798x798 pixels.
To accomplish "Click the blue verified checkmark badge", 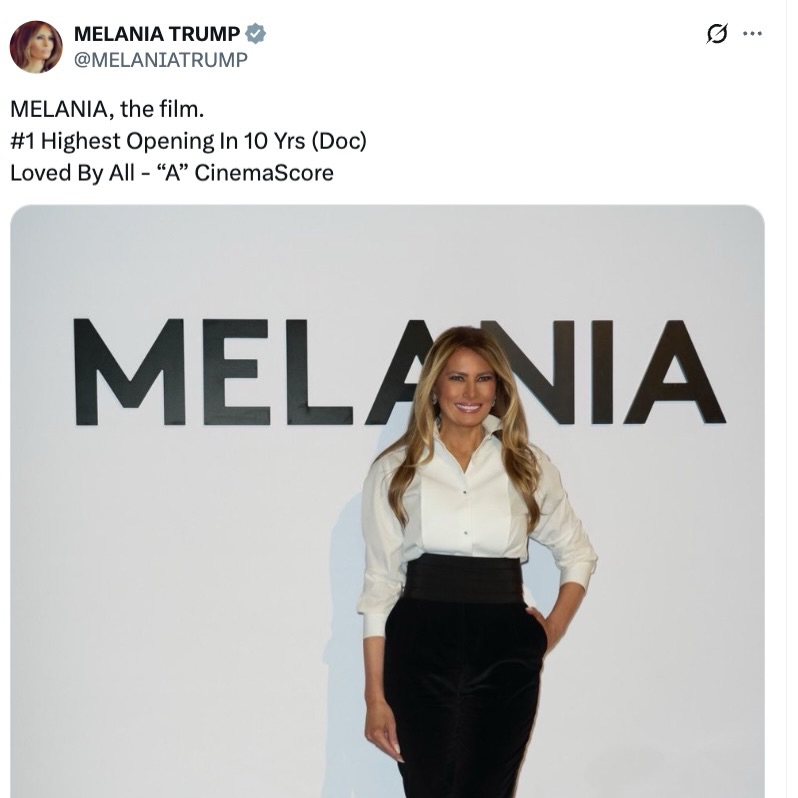I will [x=256, y=34].
